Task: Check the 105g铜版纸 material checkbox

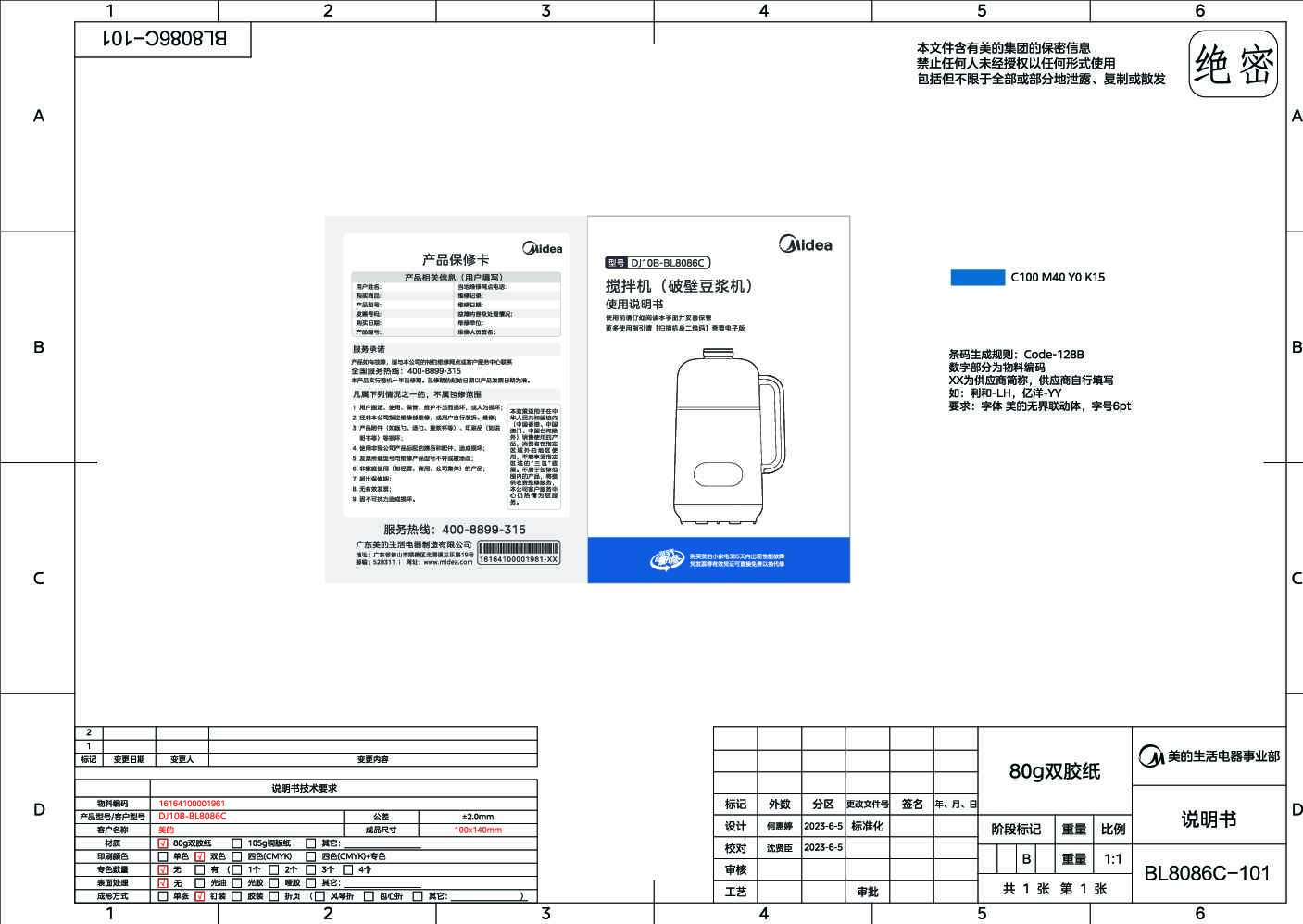Action: pos(237,843)
